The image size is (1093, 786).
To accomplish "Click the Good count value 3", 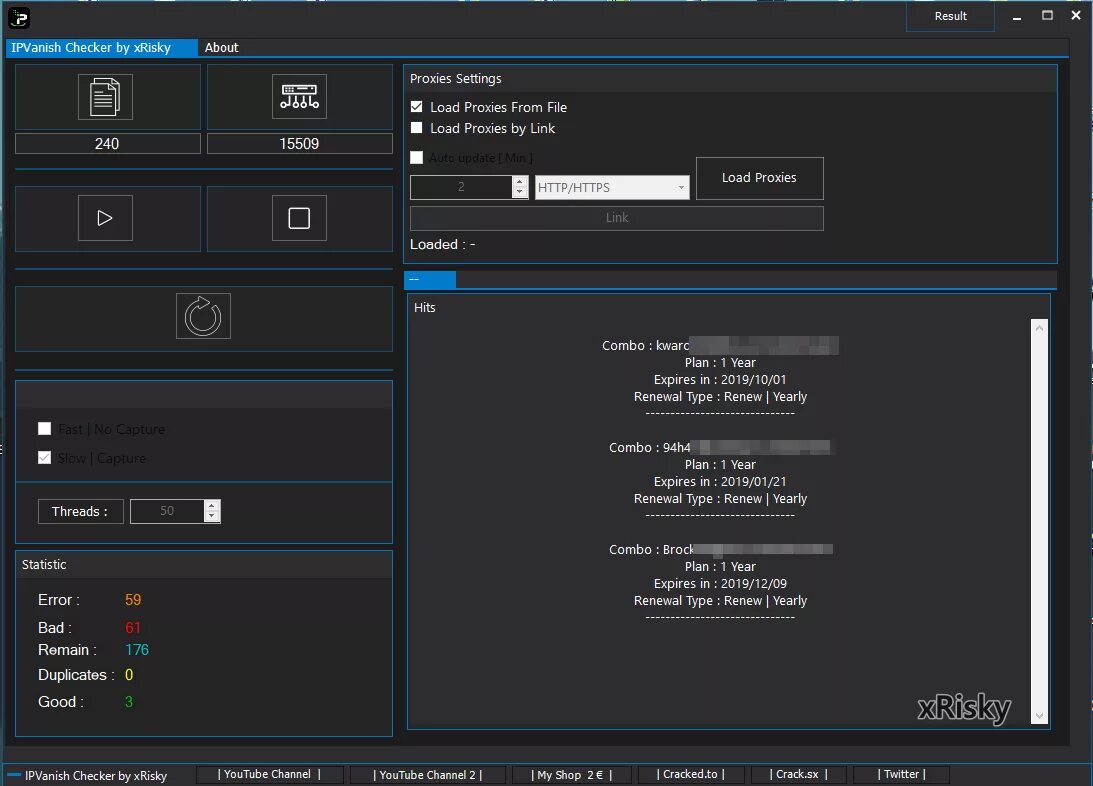I will [129, 702].
